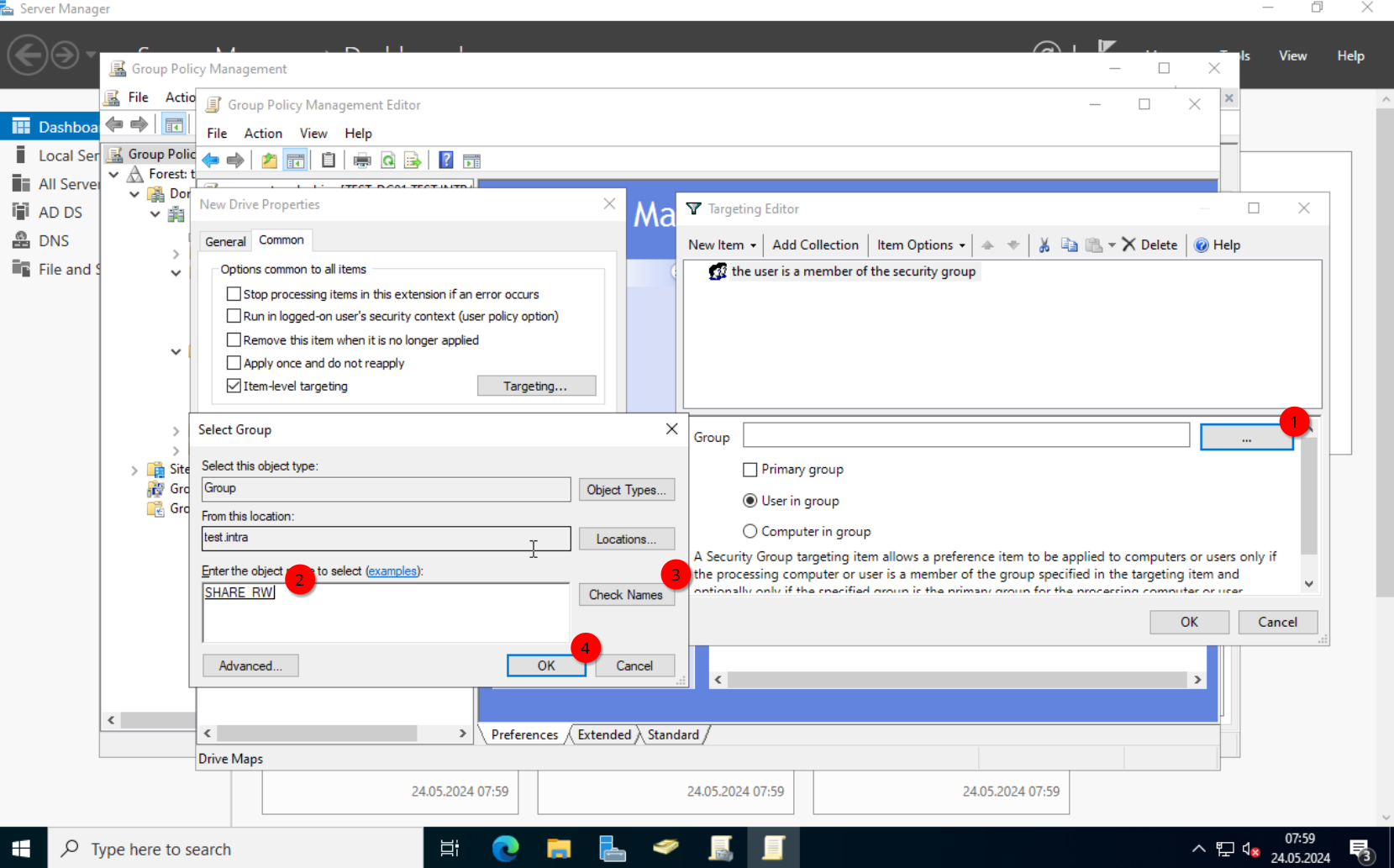Click Cut scissors icon in Targeting Editor
This screenshot has height=868, width=1394.
(1044, 245)
